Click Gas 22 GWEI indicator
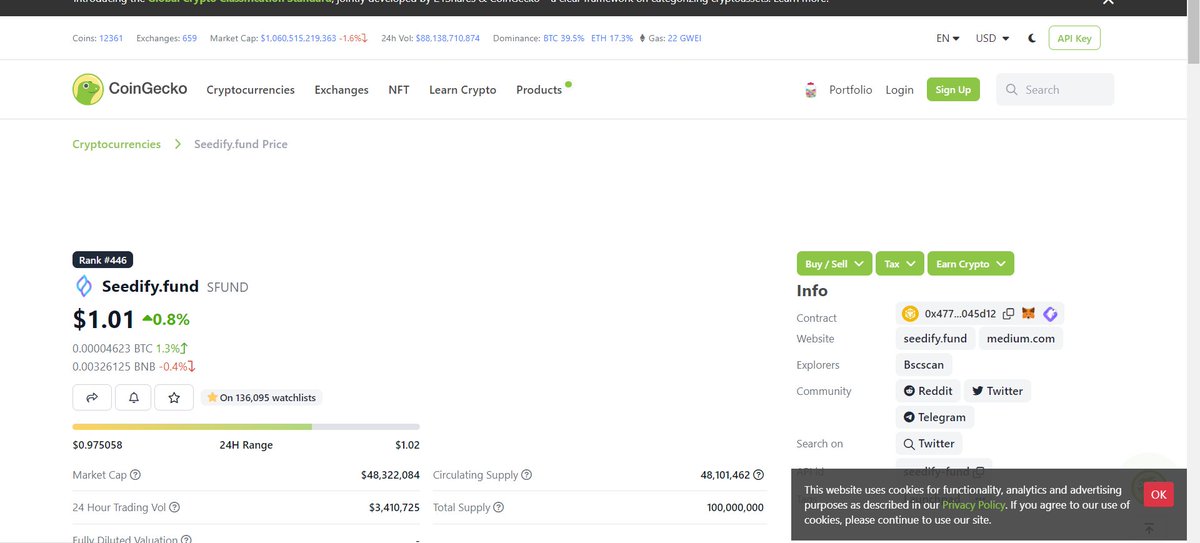This screenshot has height=543, width=1200. 672,38
